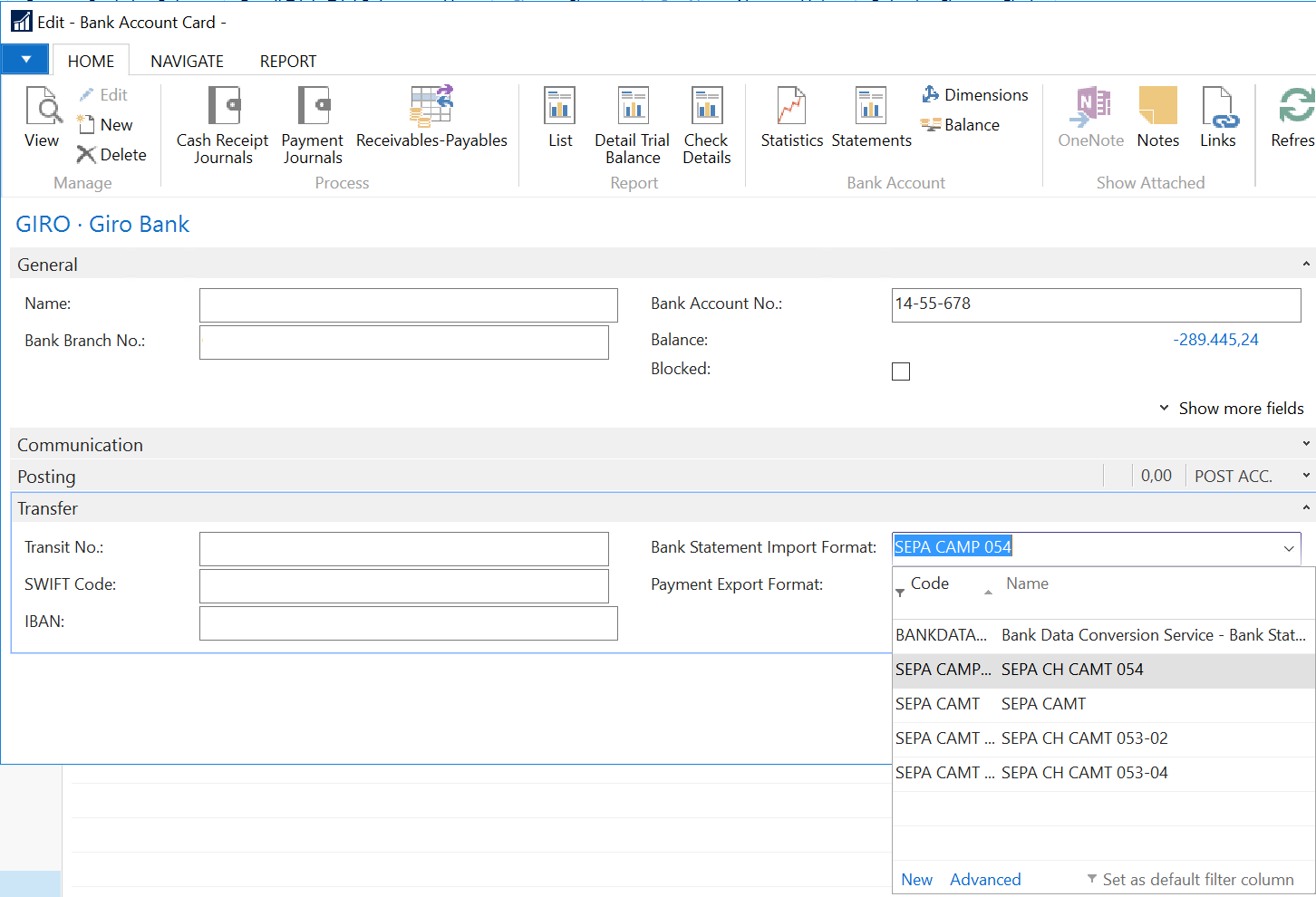Delete the bank account record

tap(111, 154)
